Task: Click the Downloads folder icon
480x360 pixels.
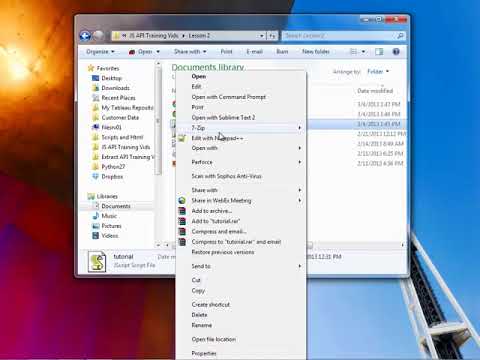Action: point(95,88)
